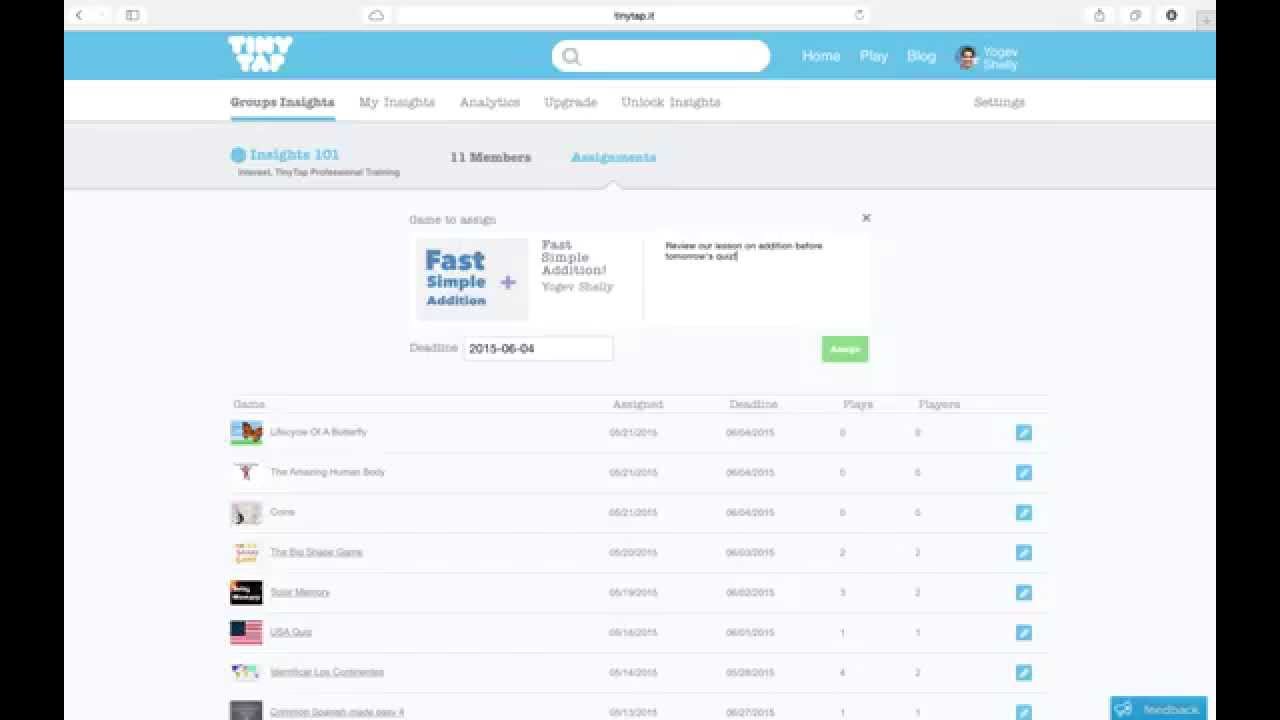Select Assignments tab
This screenshot has width=1280, height=720.
(614, 157)
